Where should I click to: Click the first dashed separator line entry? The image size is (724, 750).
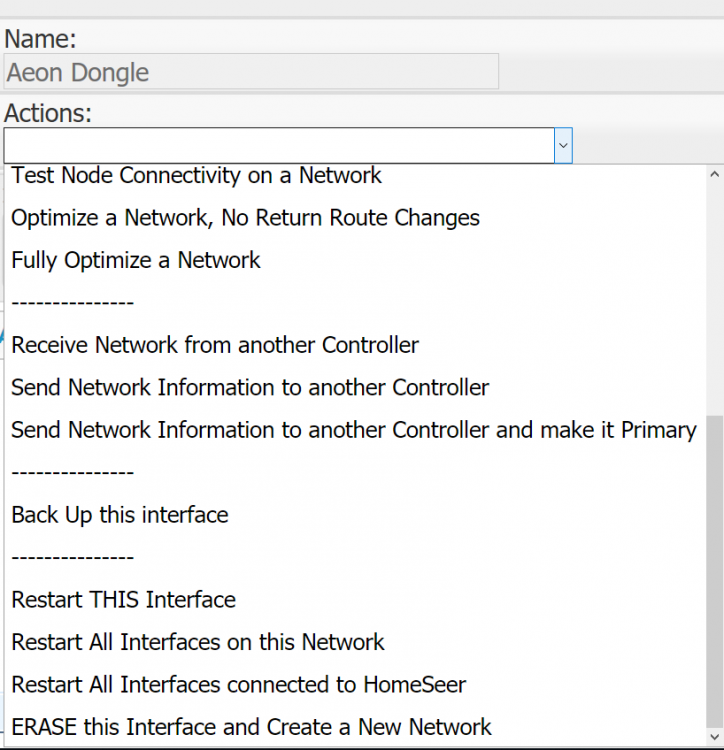click(73, 303)
